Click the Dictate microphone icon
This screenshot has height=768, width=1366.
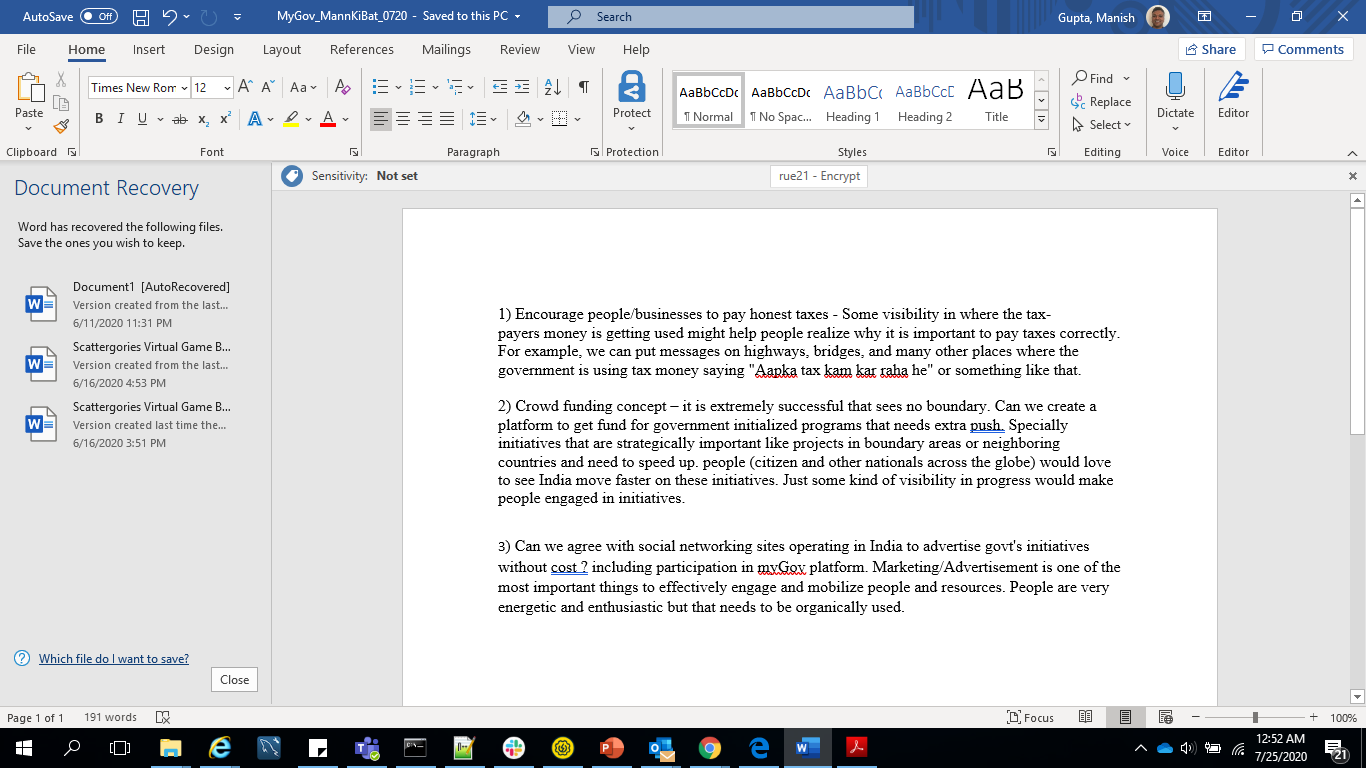pos(1175,88)
